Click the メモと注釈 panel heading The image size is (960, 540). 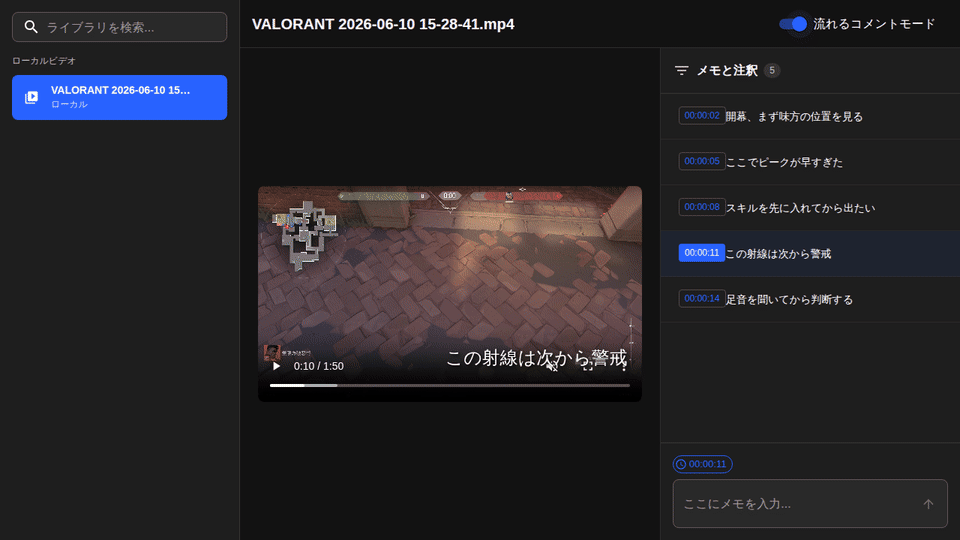coord(727,70)
